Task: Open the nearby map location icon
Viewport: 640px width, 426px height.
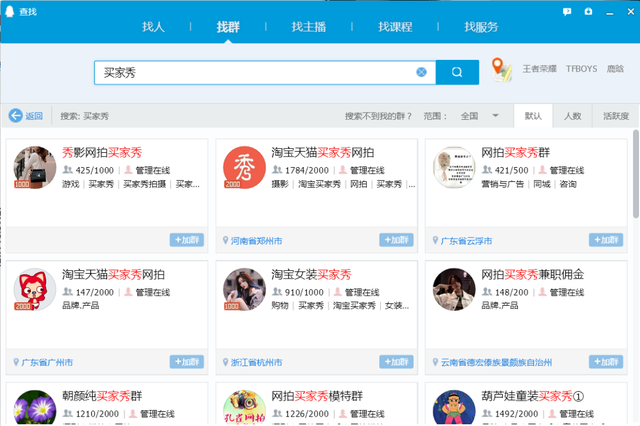Action: pos(501,70)
